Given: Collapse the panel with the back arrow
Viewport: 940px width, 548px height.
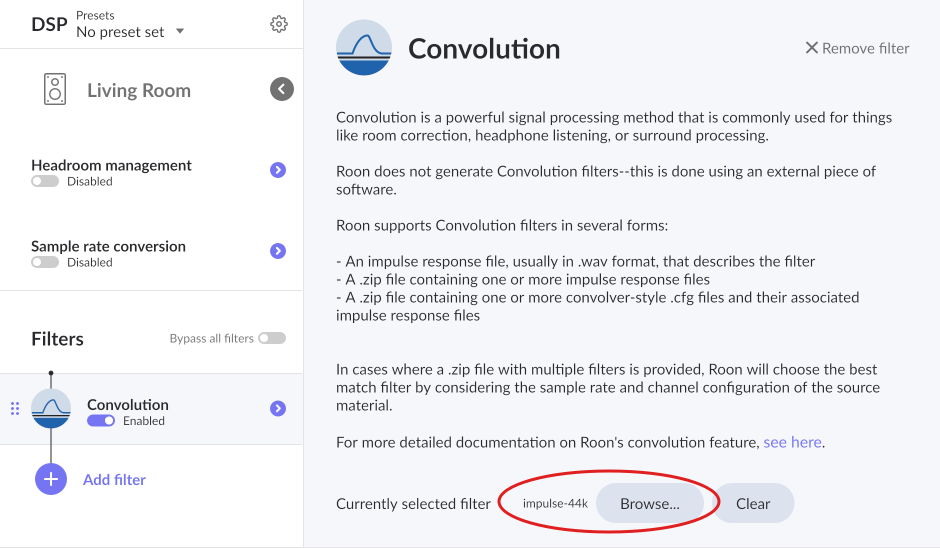Looking at the screenshot, I should pos(282,89).
